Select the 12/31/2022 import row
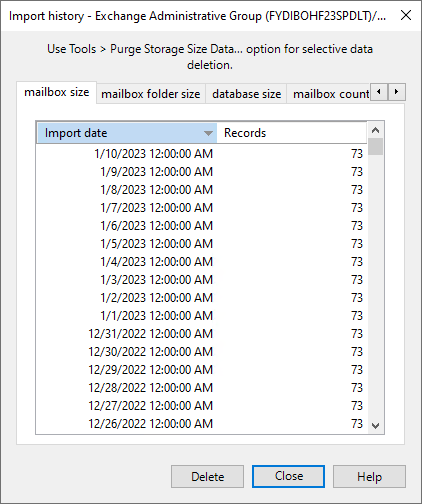Screen dimensions: 422x504 click(x=202, y=334)
